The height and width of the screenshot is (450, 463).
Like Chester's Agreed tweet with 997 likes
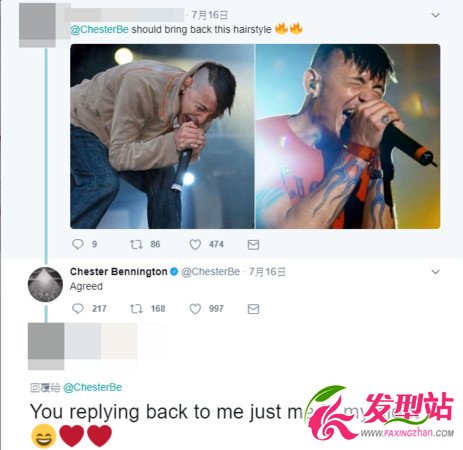[195, 309]
